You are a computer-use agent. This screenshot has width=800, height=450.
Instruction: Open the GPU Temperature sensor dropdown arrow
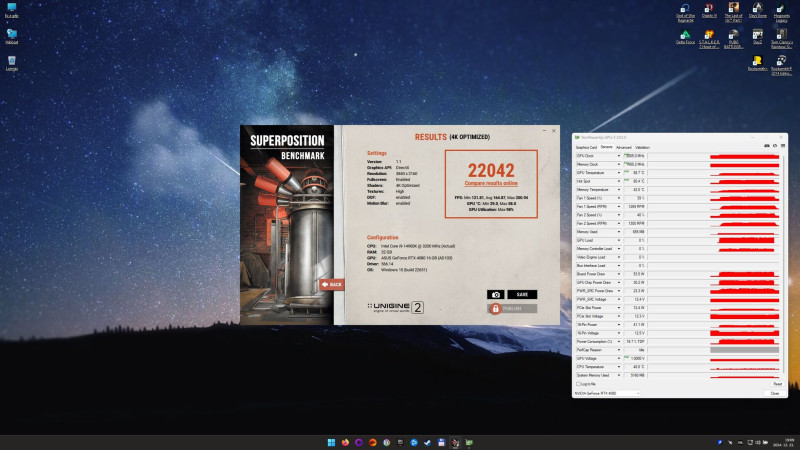tap(619, 173)
